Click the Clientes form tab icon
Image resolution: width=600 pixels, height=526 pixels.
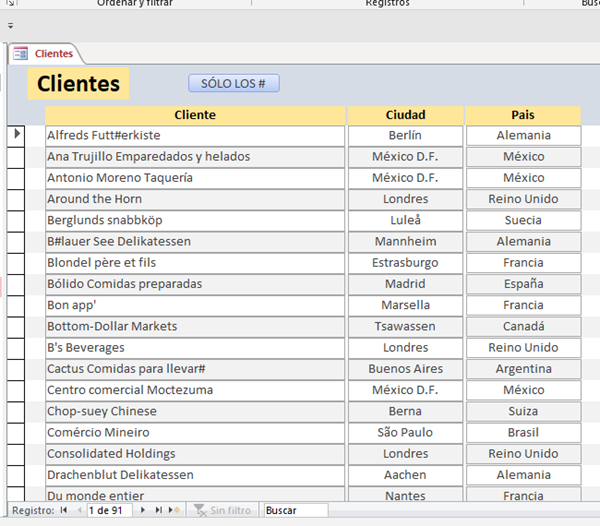coord(21,53)
